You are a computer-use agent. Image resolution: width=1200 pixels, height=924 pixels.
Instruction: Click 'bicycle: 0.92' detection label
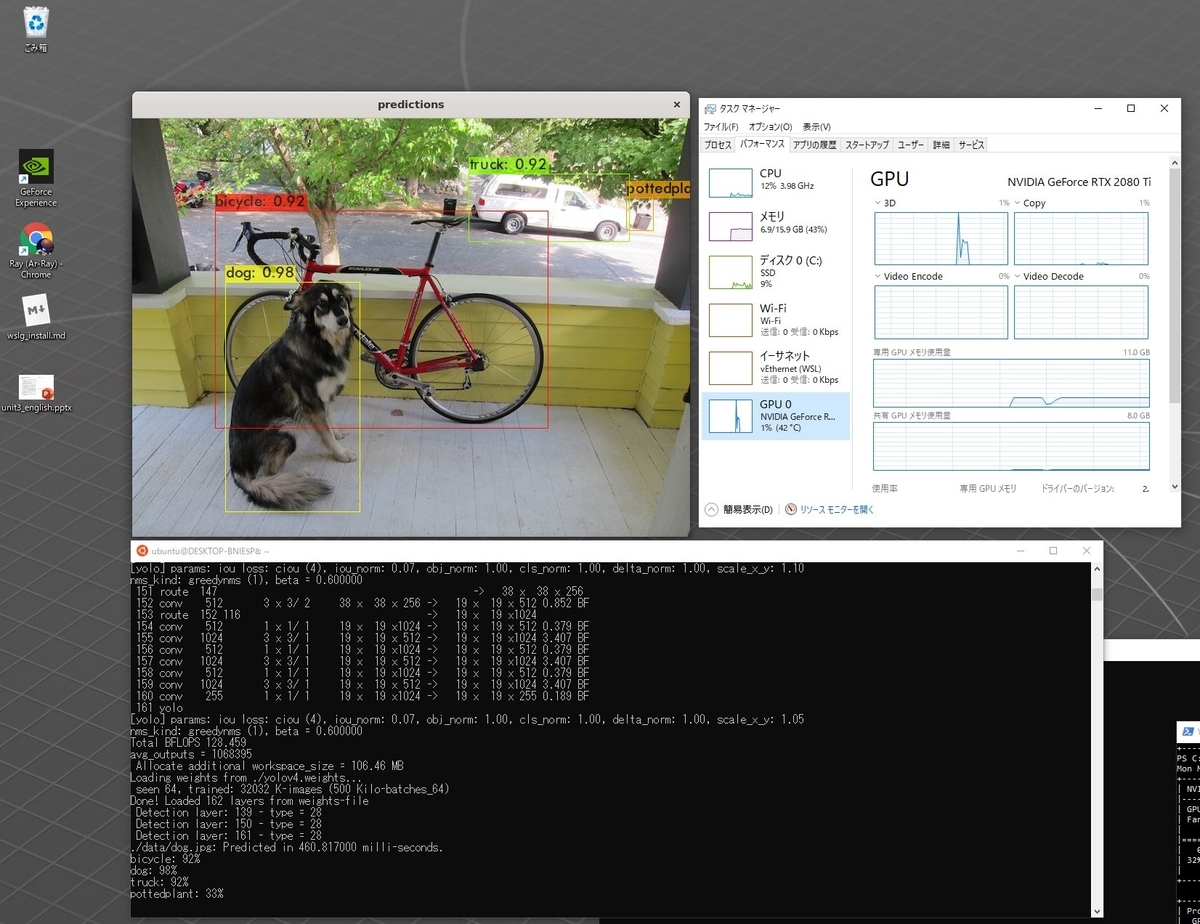coord(260,201)
